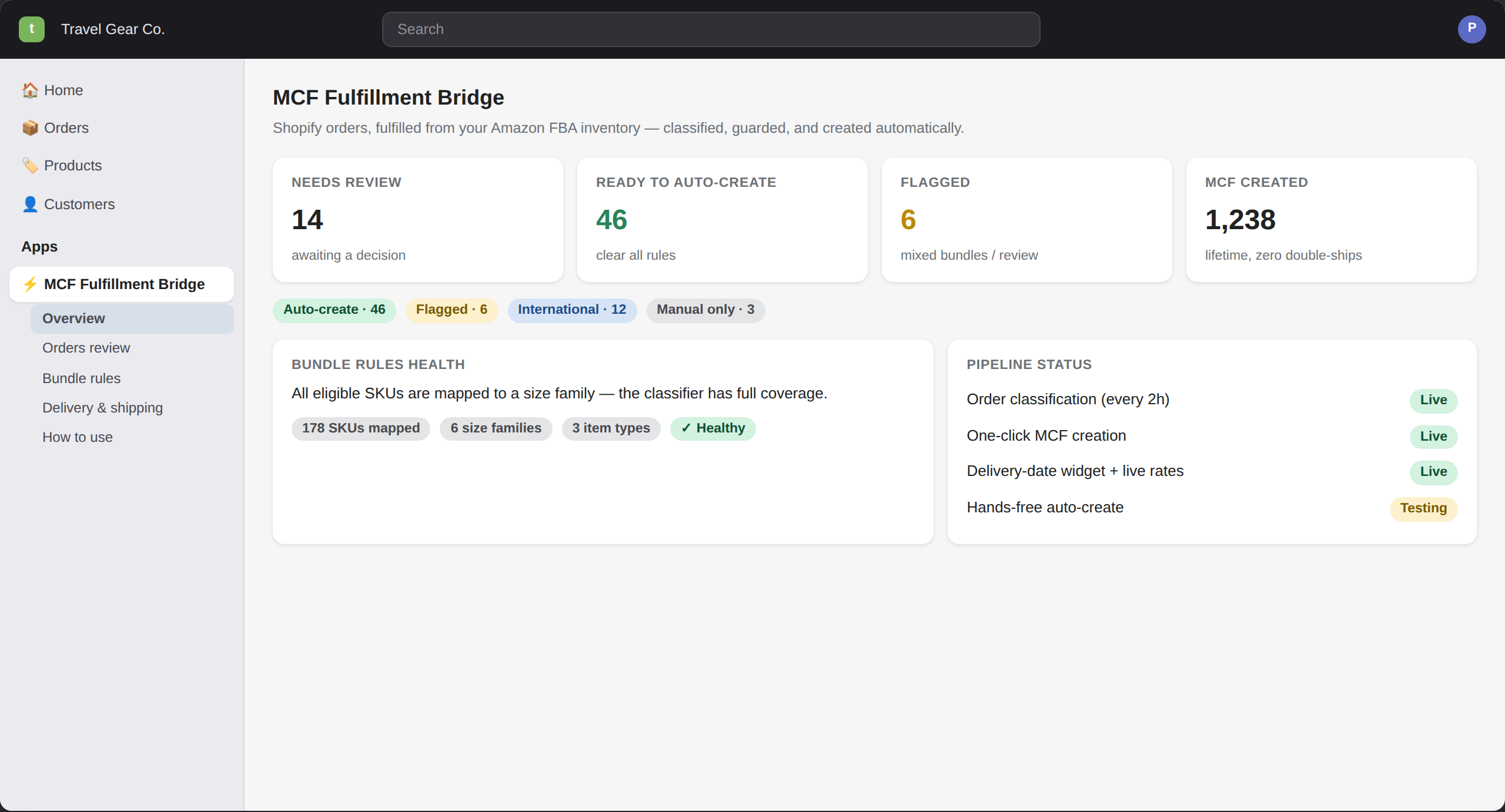Click the 'lifetime, zero double-ships' caption
The image size is (1505, 812).
(x=1283, y=256)
